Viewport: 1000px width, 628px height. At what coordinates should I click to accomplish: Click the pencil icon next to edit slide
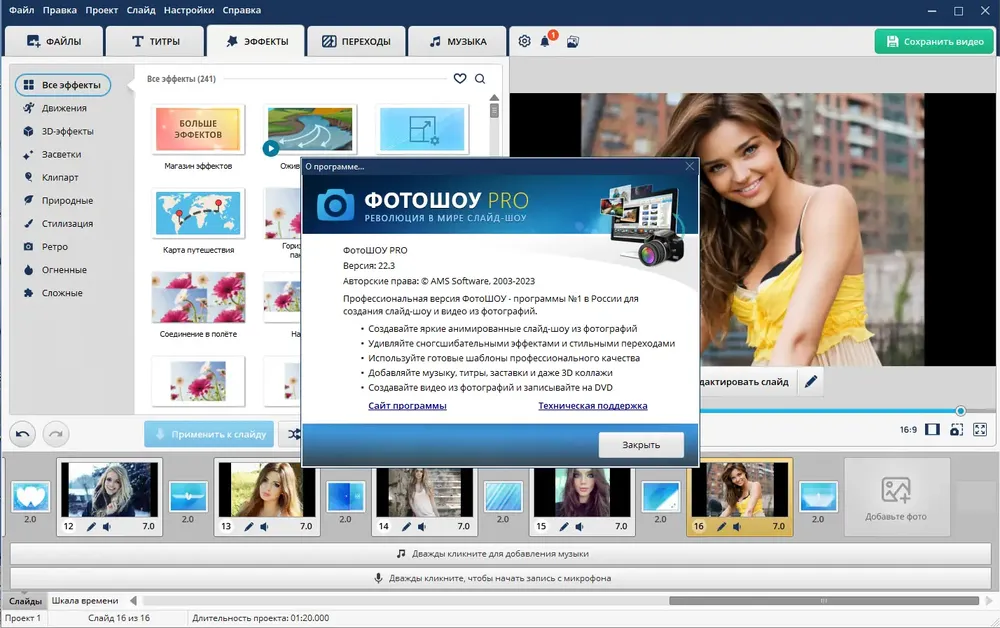click(811, 382)
